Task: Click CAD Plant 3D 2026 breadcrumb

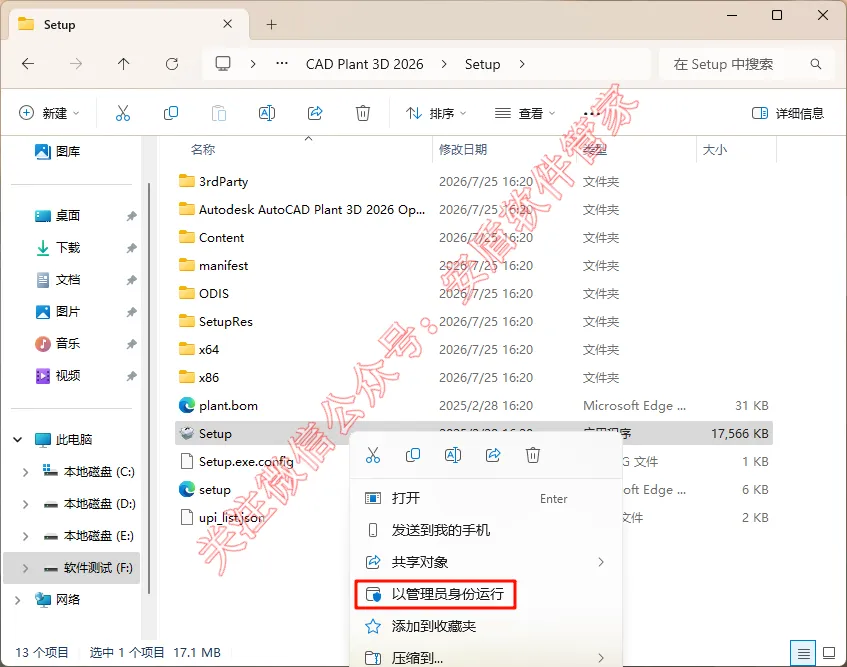Action: click(365, 64)
